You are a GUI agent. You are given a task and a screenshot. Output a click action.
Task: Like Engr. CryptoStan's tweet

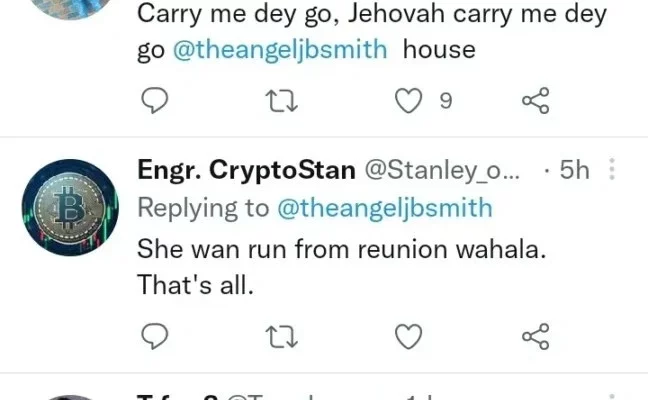(x=407, y=336)
